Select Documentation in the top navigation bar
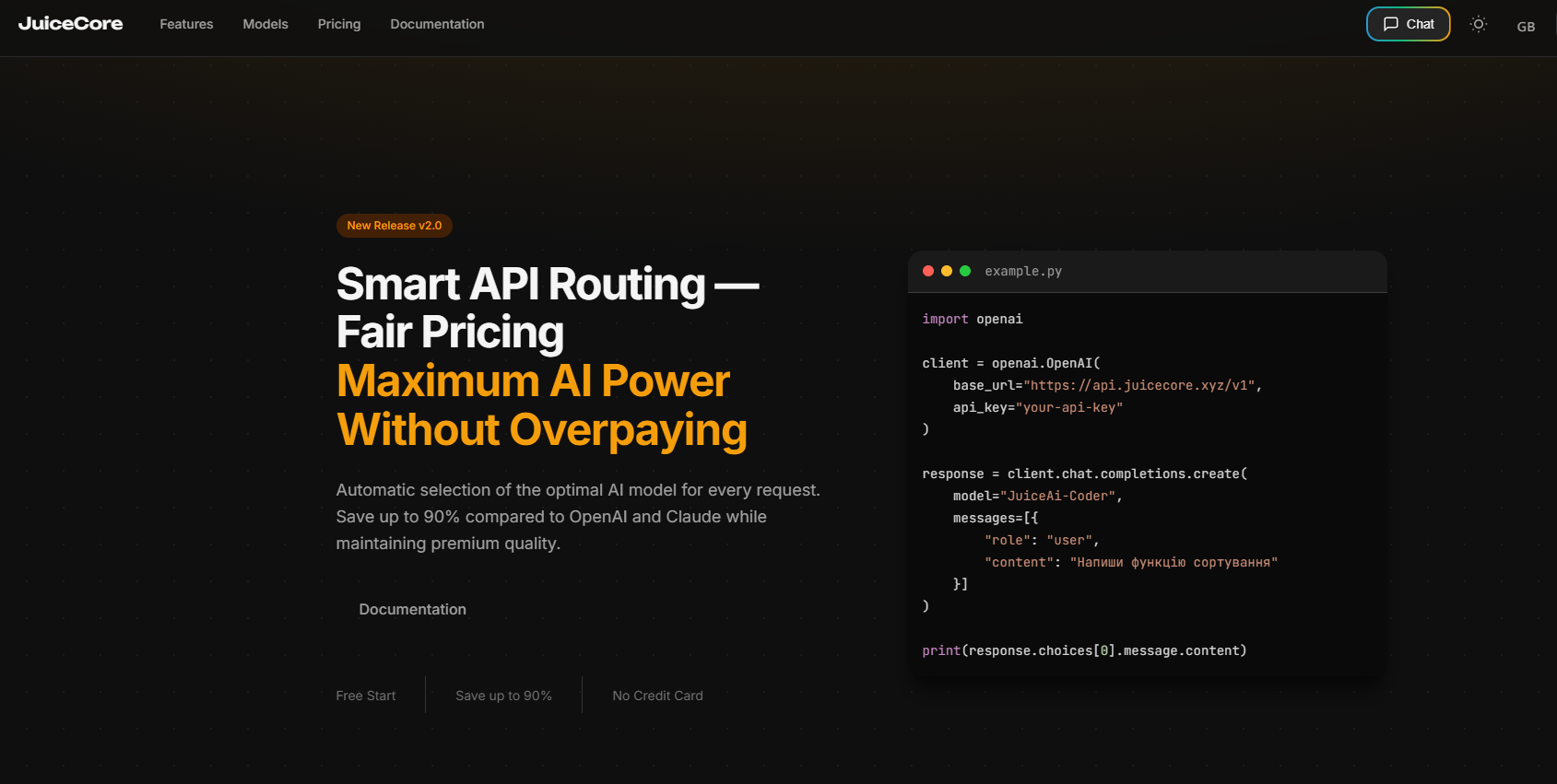 (437, 24)
